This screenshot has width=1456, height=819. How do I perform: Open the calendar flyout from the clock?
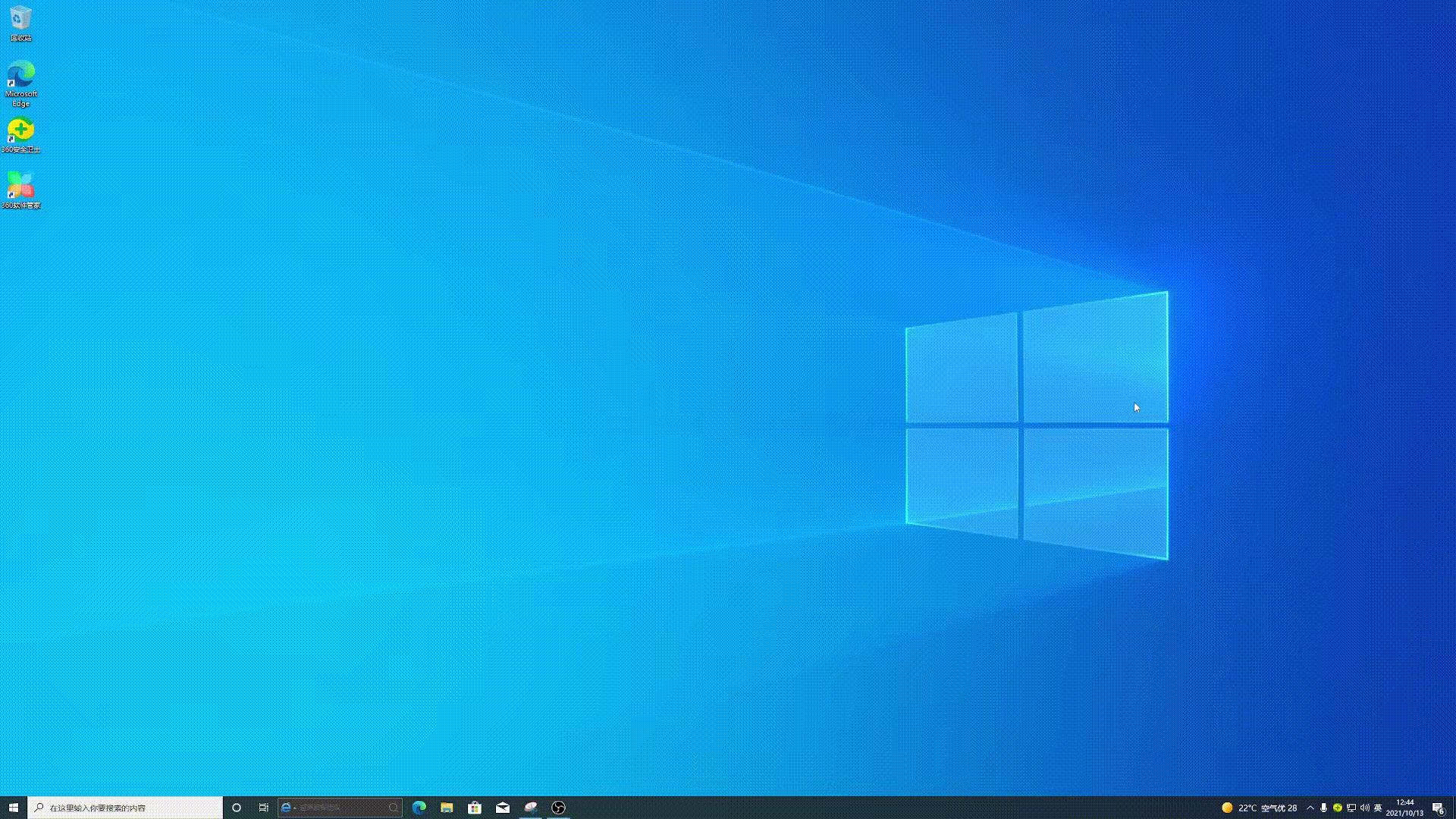[1404, 808]
